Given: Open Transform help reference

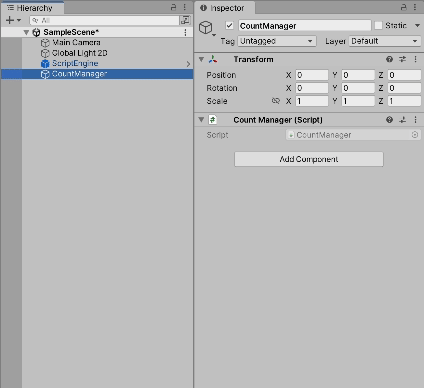Looking at the screenshot, I should [x=389, y=59].
